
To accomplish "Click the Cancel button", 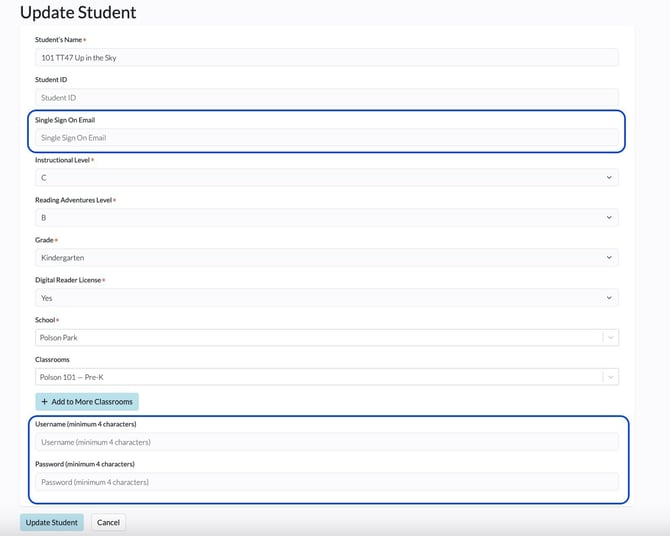I will [108, 522].
